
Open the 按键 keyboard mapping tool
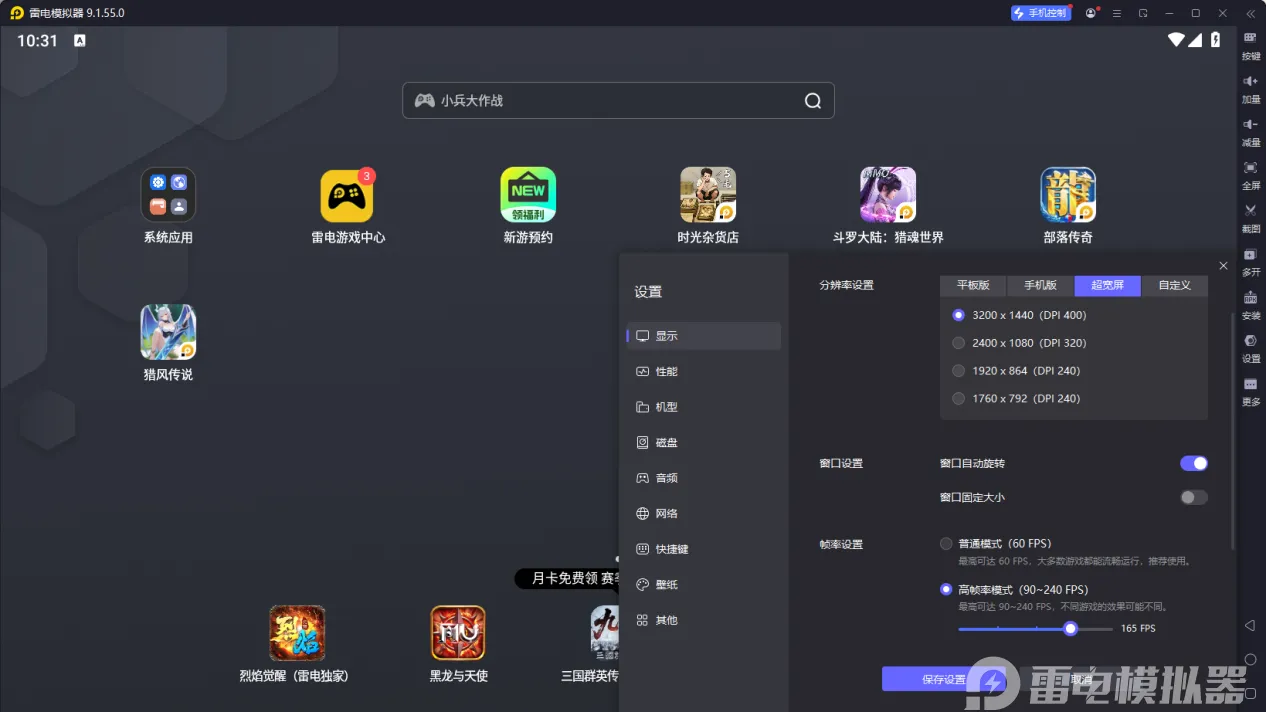[1250, 44]
